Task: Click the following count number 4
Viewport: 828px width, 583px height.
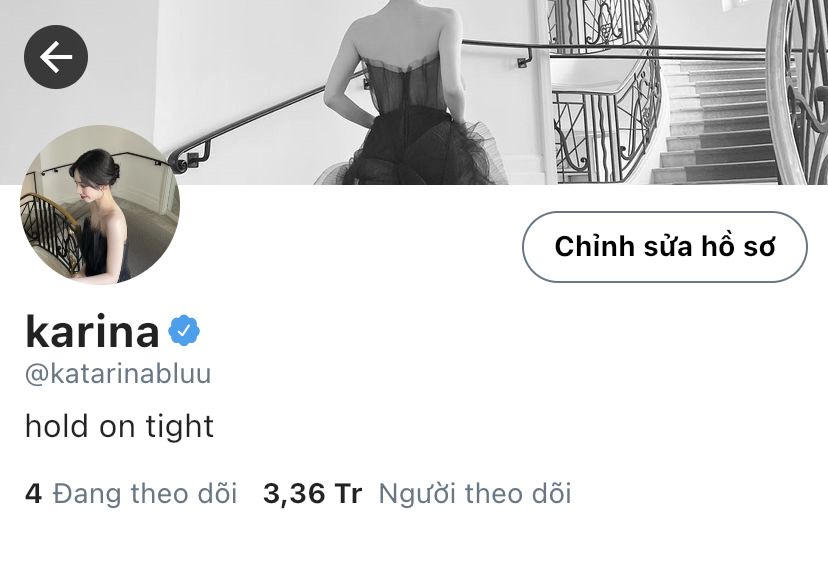Action: point(33,493)
